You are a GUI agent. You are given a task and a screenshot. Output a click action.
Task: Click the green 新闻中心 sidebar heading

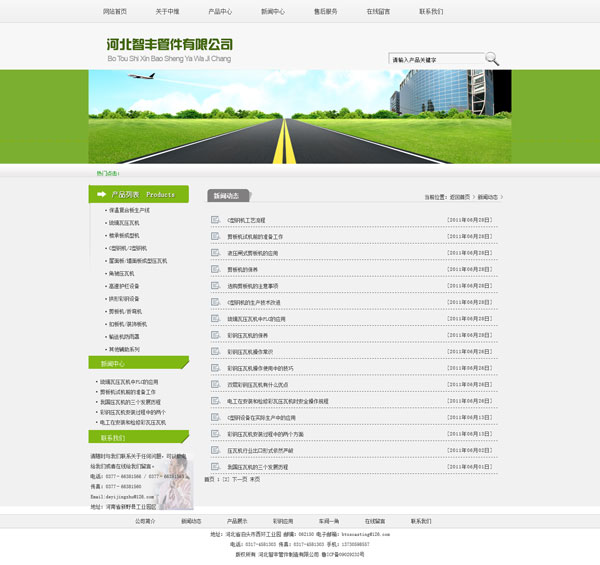[139, 363]
